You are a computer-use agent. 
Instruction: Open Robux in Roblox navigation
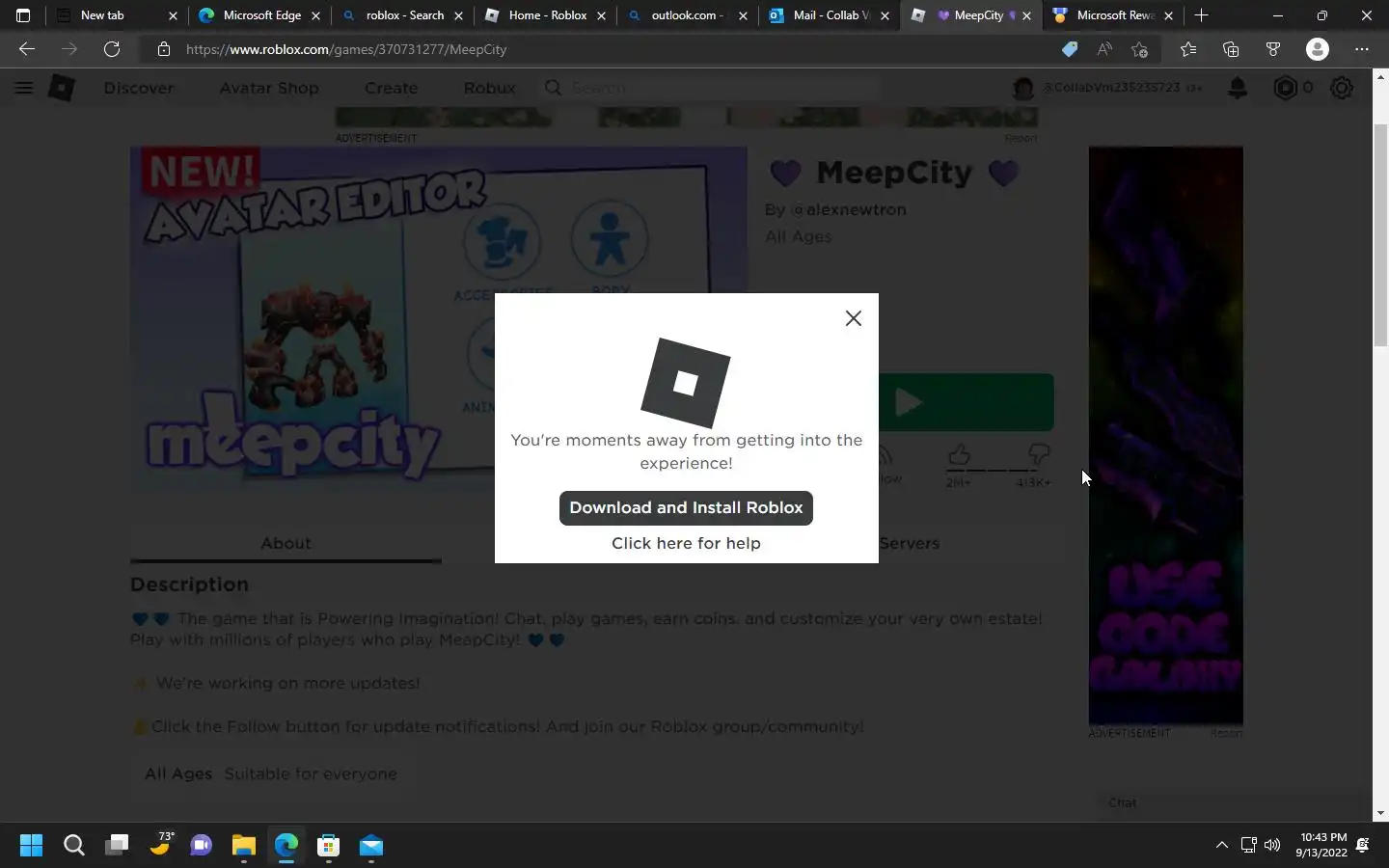489,88
